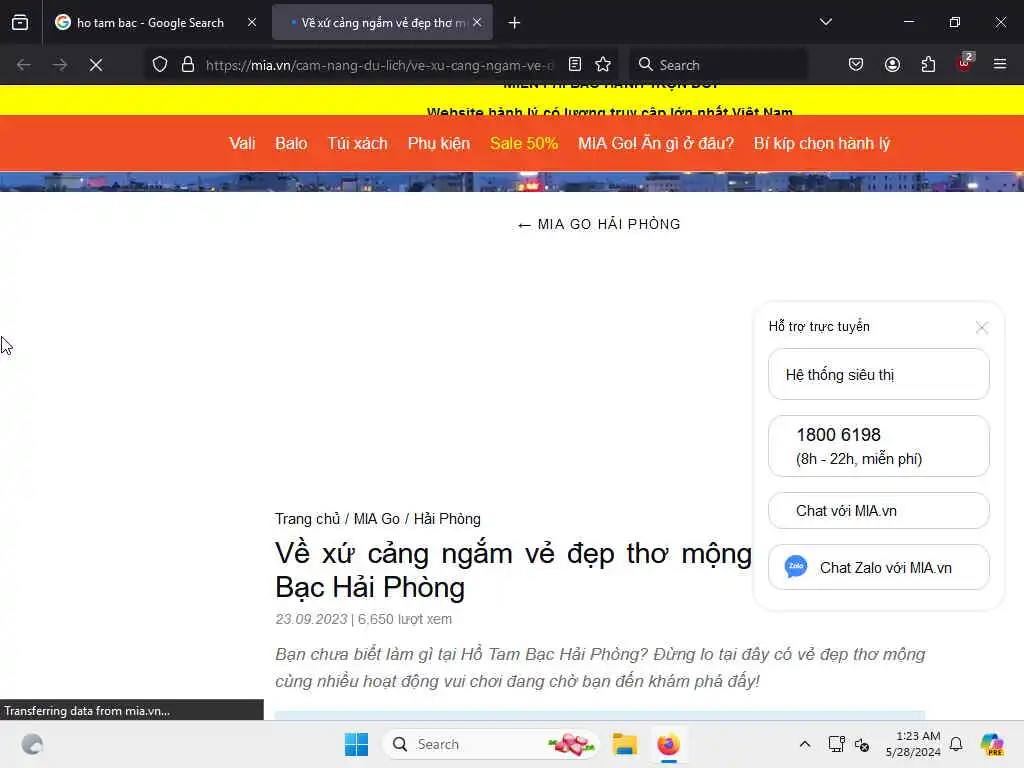The width and height of the screenshot is (1024, 768).
Task: Open Firefox application hamburger menu
Action: point(1000,65)
